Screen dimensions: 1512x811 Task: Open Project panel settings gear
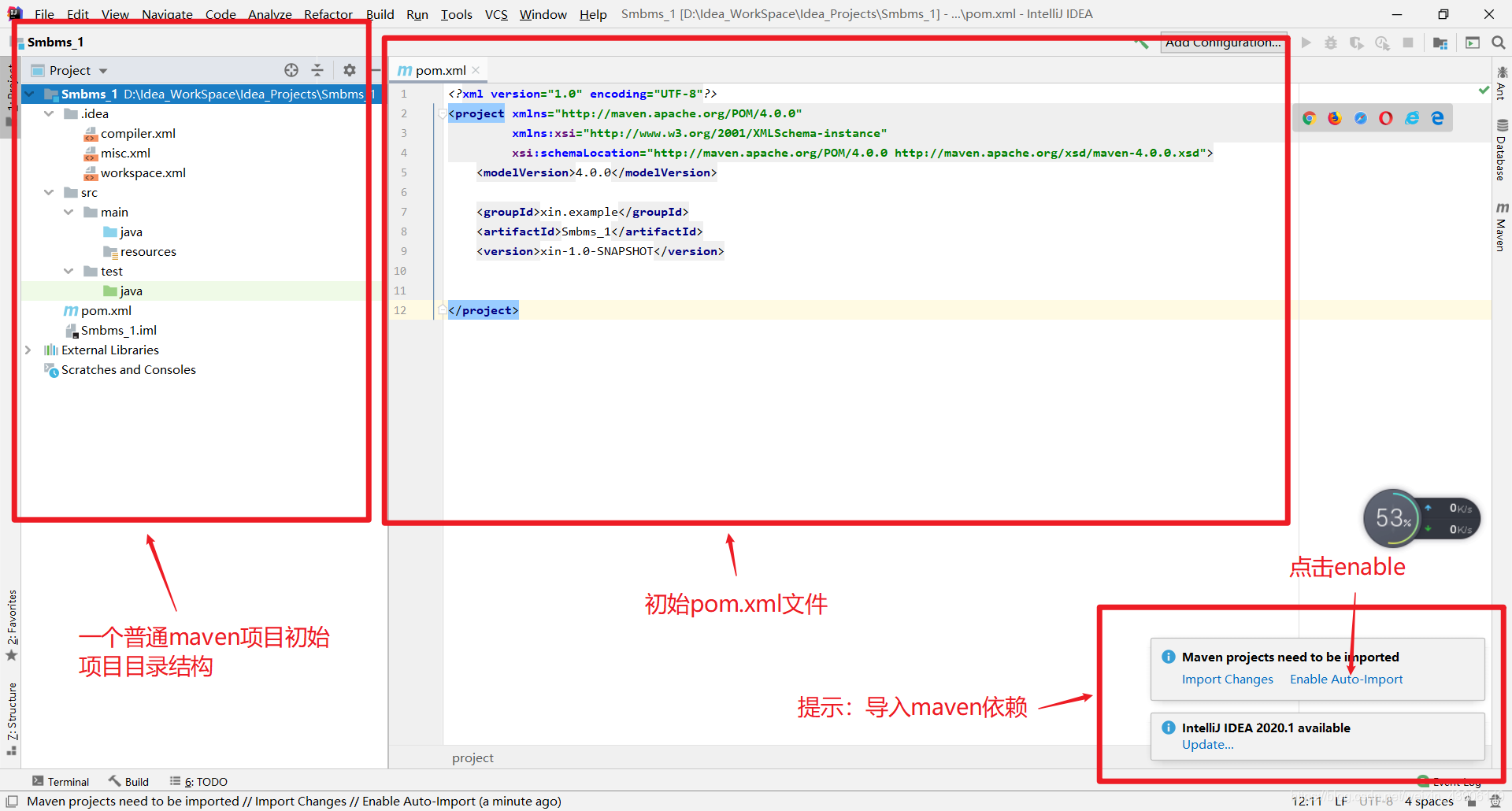pos(350,70)
